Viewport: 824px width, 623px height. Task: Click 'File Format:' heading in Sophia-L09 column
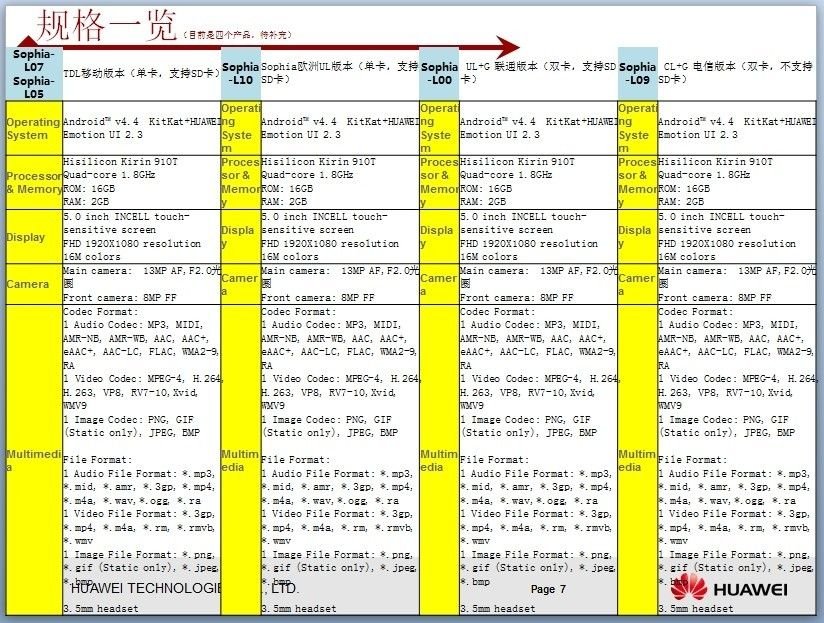[693, 460]
